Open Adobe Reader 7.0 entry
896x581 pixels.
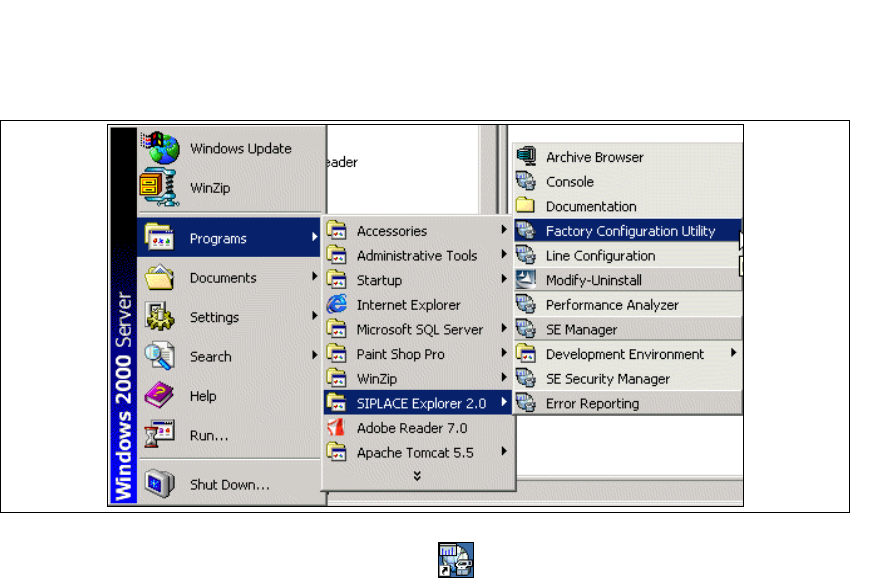[x=418, y=427]
